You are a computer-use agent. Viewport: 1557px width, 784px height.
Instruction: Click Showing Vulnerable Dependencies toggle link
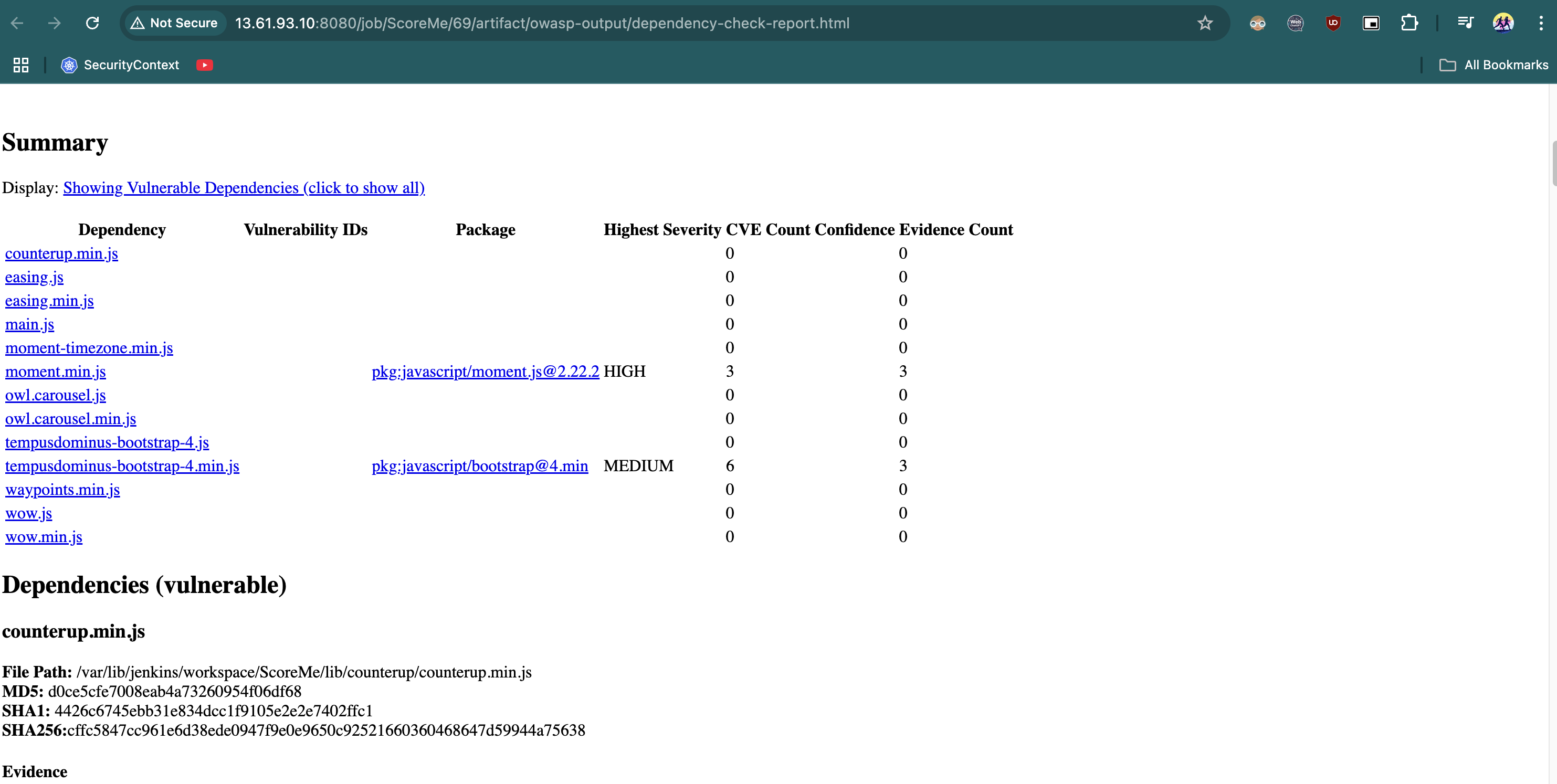coord(244,188)
